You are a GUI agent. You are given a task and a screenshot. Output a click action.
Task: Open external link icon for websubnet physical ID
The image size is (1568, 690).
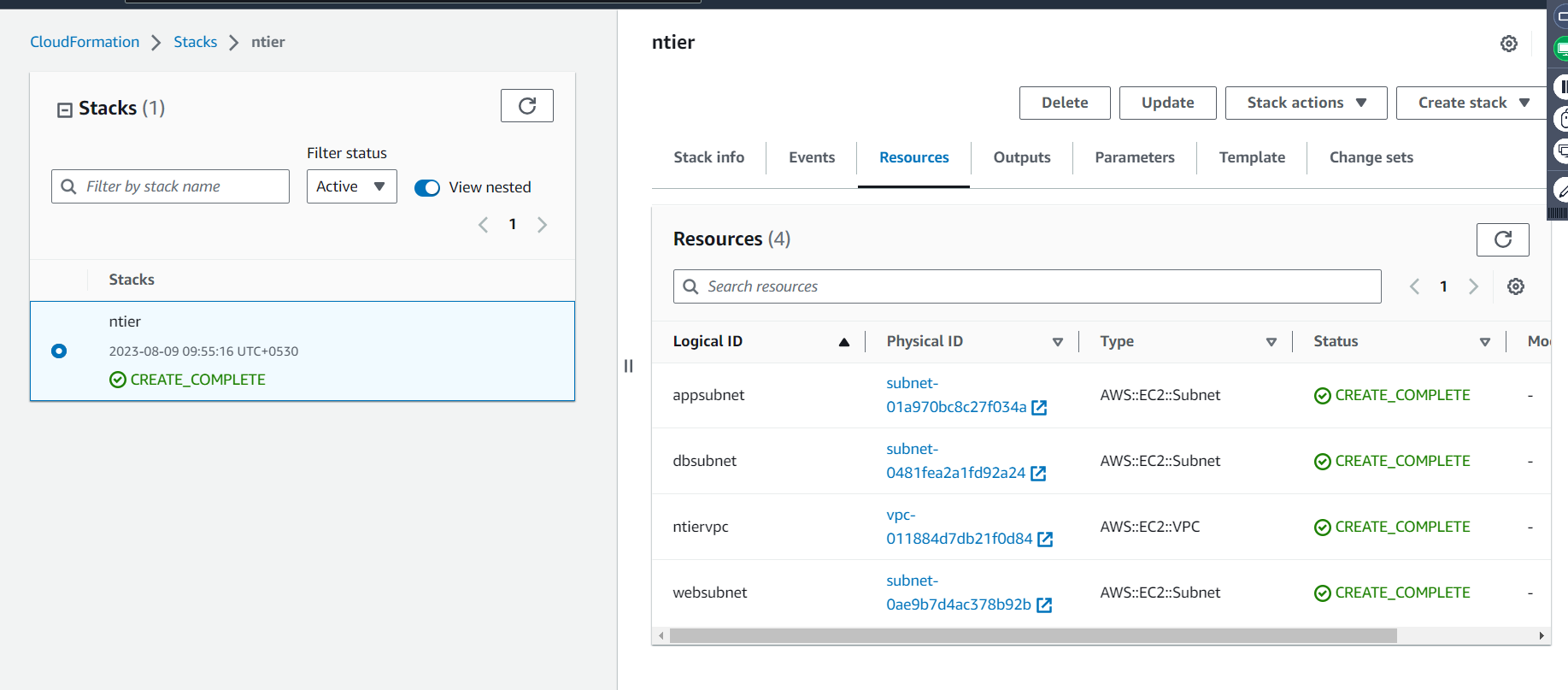point(1044,605)
